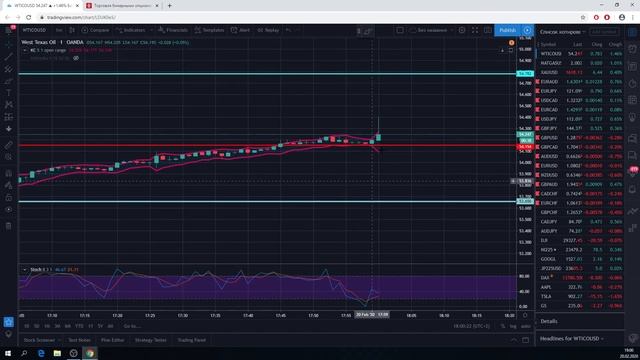Open indicator Templates
Screen dimensions: 640x360
pos(209,30)
